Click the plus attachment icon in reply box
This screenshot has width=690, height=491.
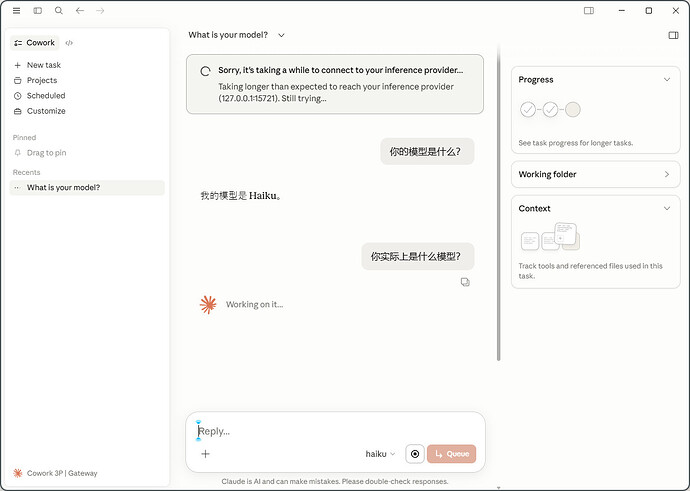[206, 454]
